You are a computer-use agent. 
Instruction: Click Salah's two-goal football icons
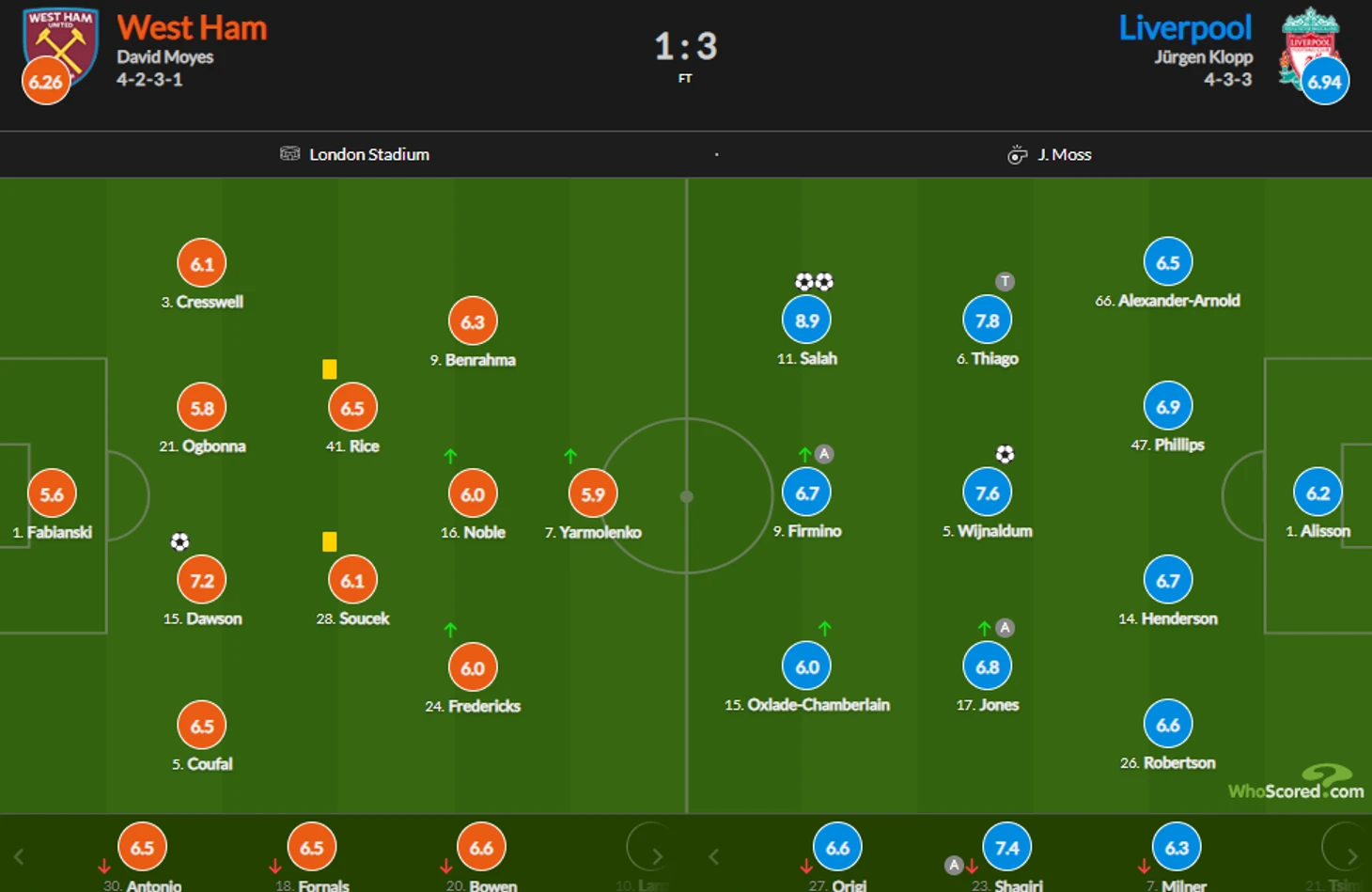[814, 281]
